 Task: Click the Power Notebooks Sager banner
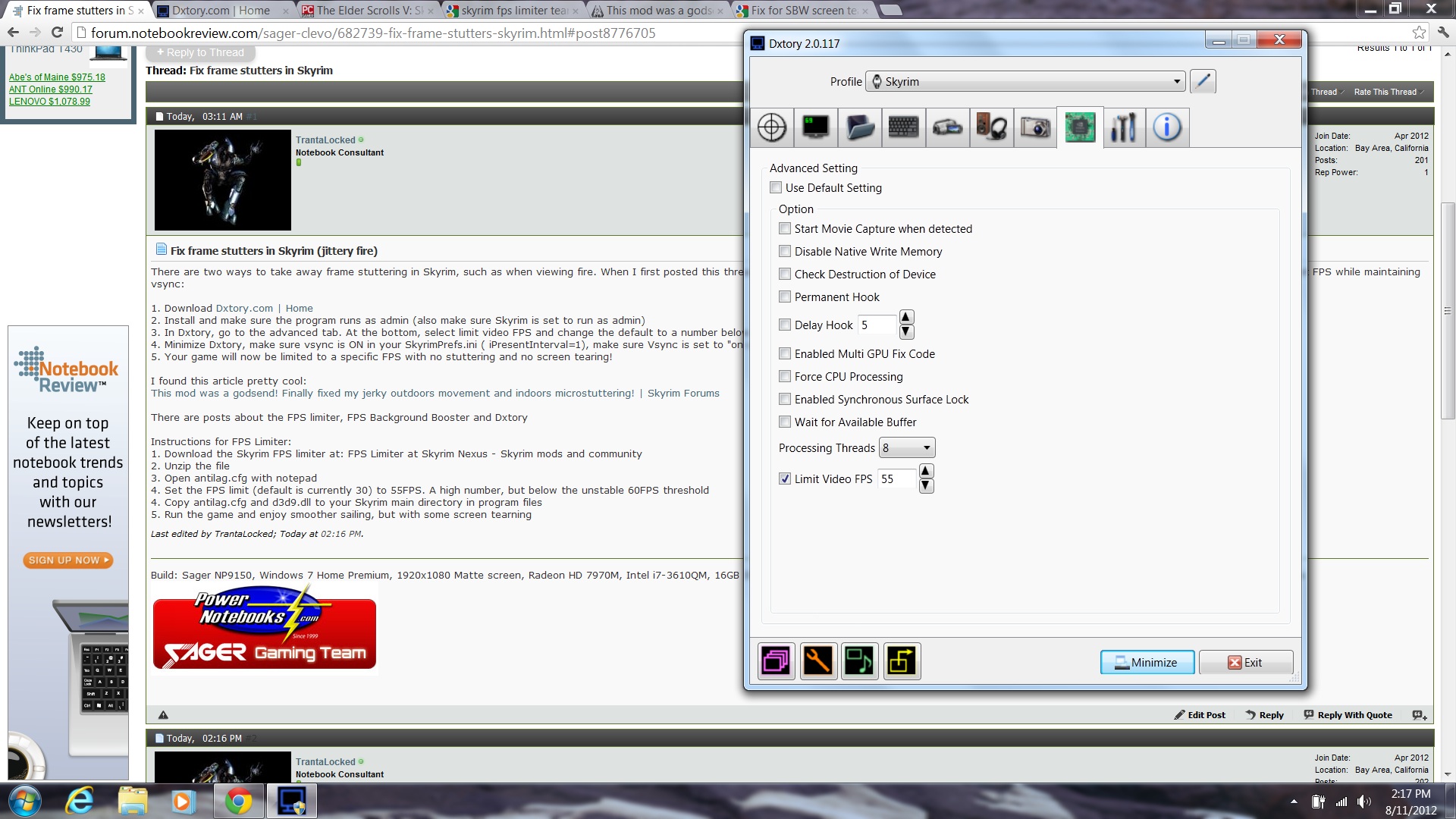click(264, 628)
